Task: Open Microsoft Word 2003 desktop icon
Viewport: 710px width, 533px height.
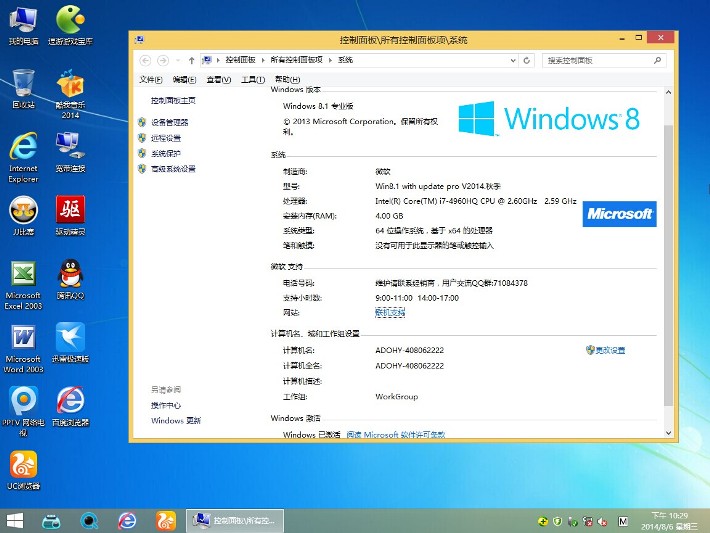Action: [24, 349]
